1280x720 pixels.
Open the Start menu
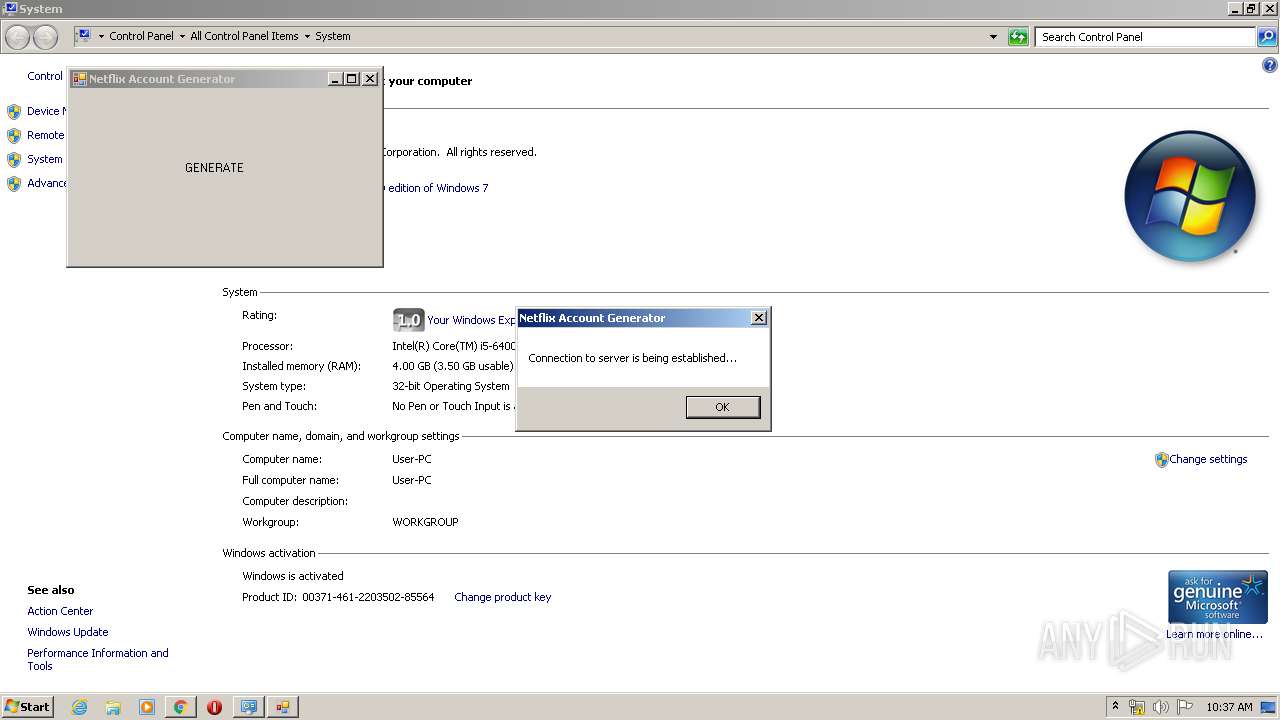pyautogui.click(x=27, y=706)
